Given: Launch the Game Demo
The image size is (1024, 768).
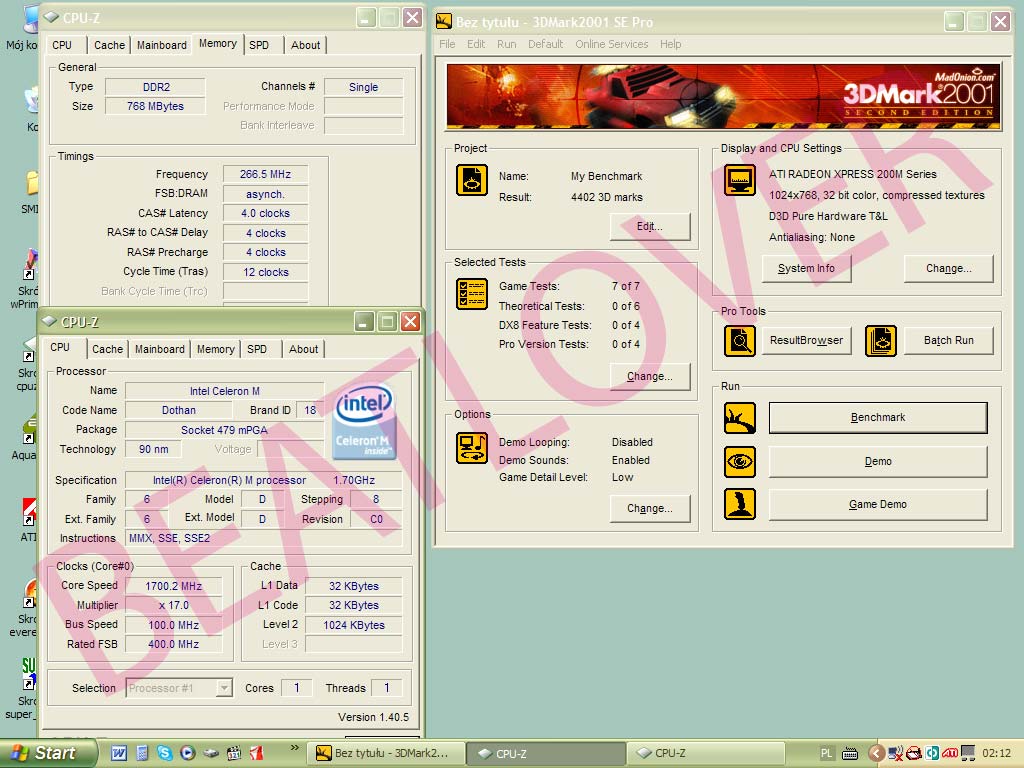Looking at the screenshot, I should click(878, 505).
